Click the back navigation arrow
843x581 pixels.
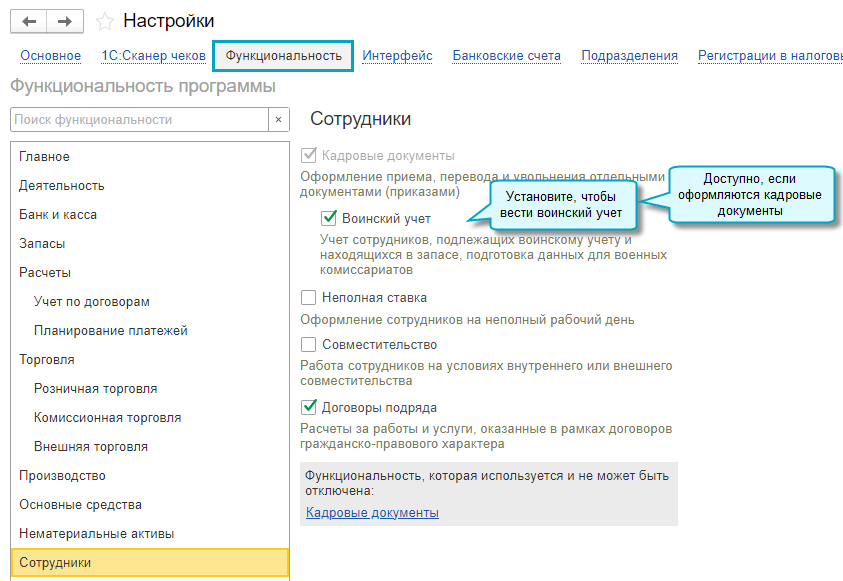[28, 21]
